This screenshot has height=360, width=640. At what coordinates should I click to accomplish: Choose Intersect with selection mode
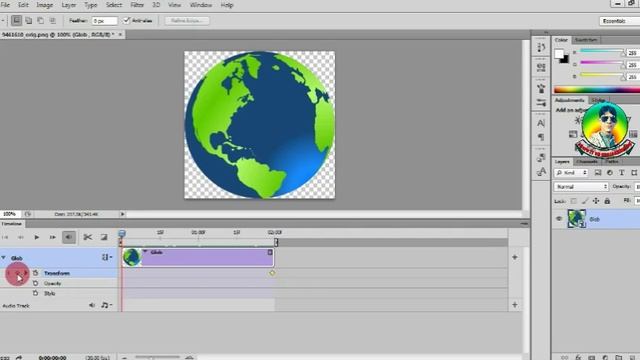pyautogui.click(x=52, y=20)
